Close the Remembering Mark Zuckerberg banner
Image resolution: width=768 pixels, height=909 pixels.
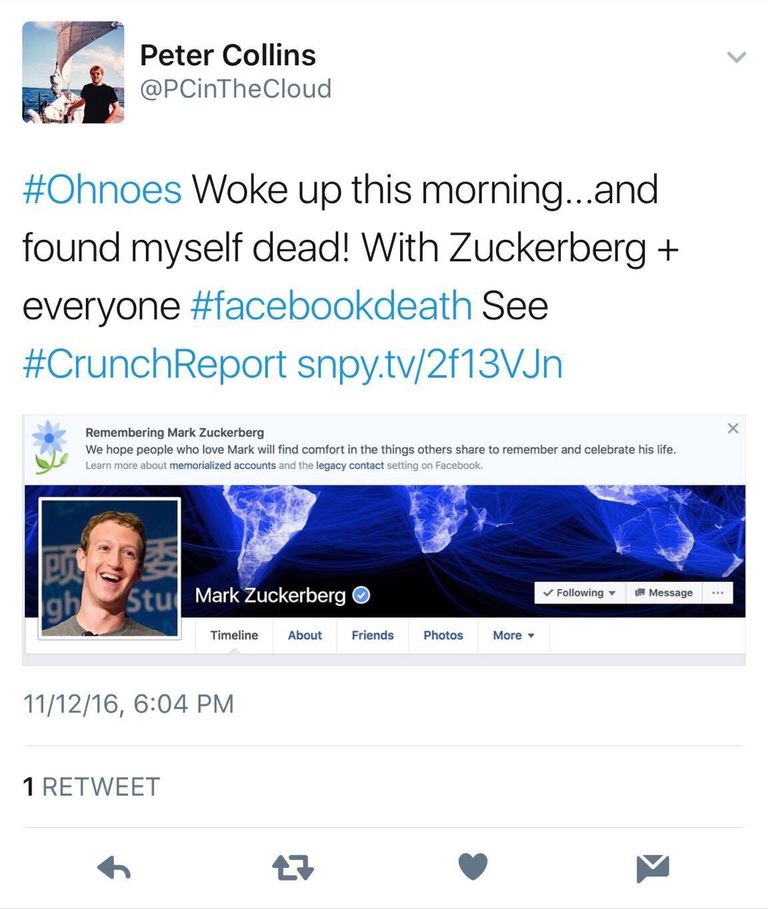tap(733, 429)
